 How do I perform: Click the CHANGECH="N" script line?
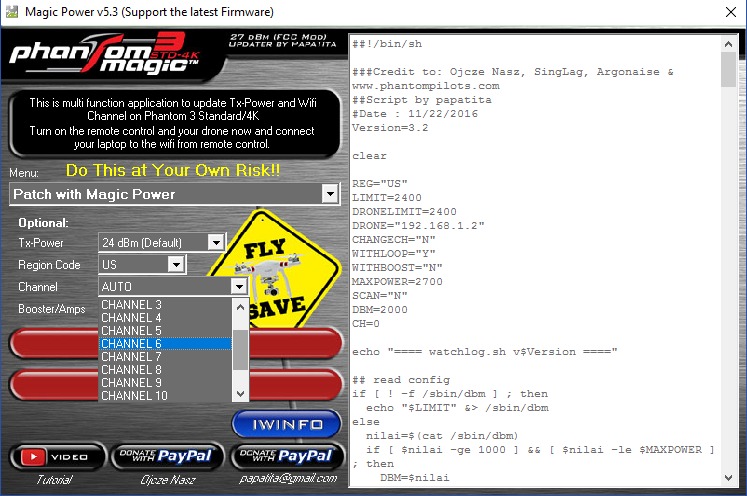pyautogui.click(x=394, y=240)
